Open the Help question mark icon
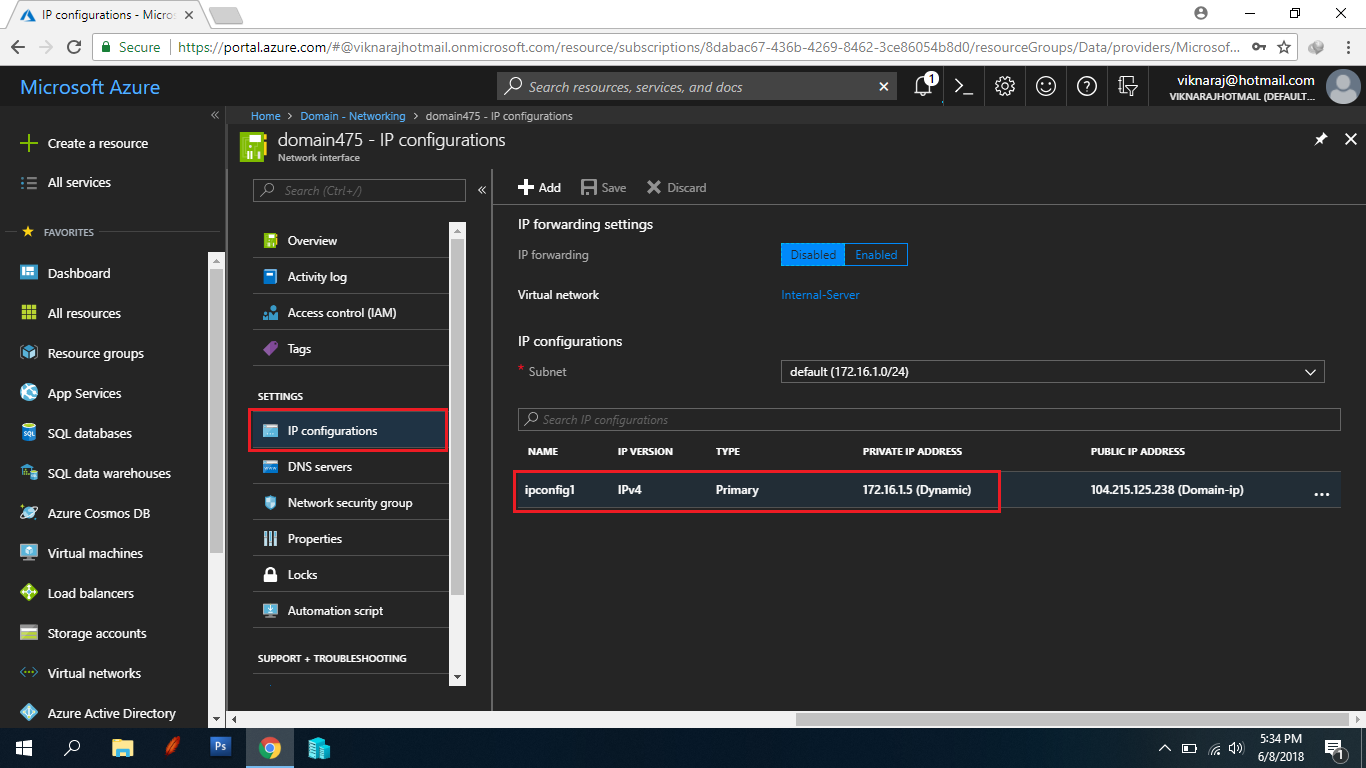This screenshot has width=1366, height=768. click(1086, 86)
